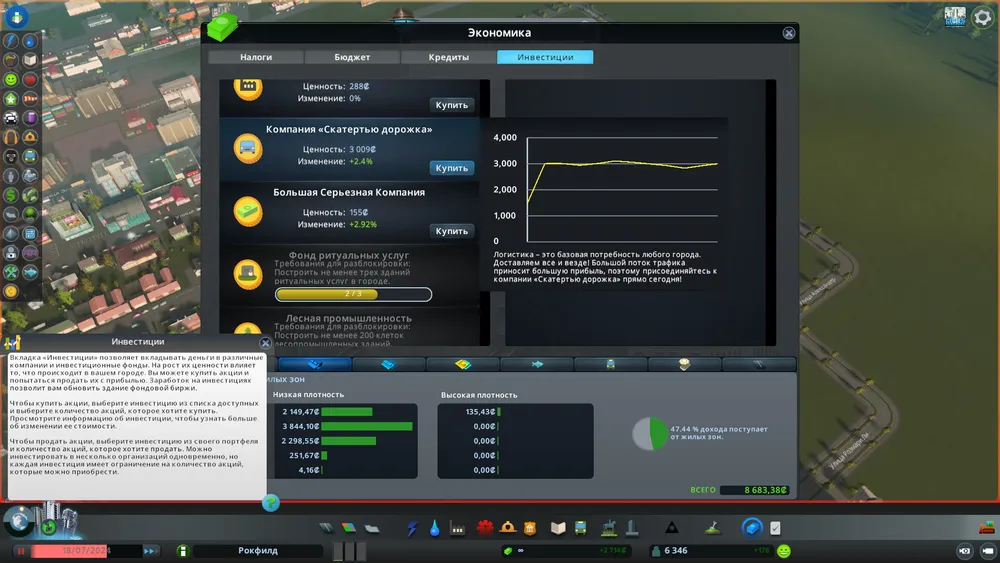Open the Бюджет tab

coord(351,57)
